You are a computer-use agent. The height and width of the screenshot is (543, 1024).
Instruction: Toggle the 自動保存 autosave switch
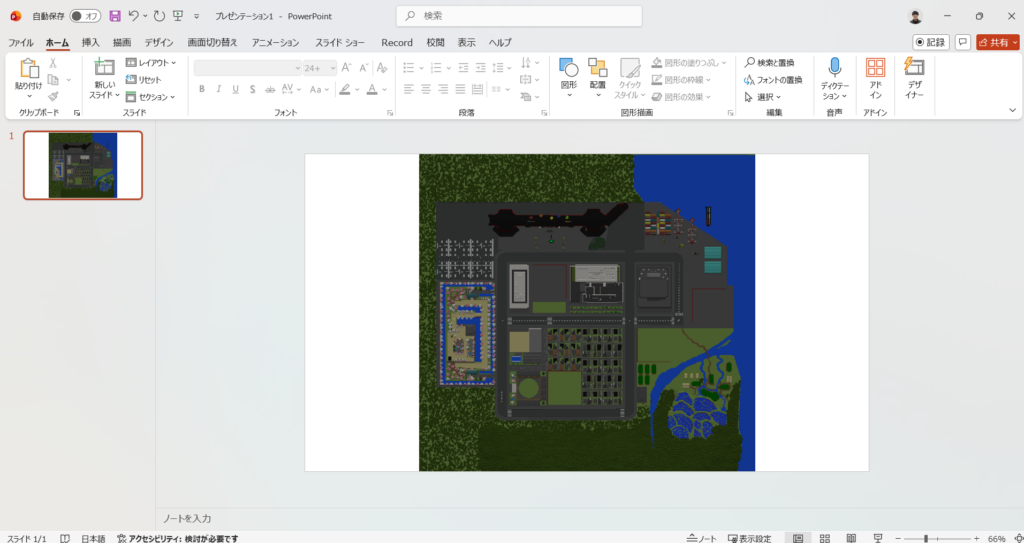85,16
